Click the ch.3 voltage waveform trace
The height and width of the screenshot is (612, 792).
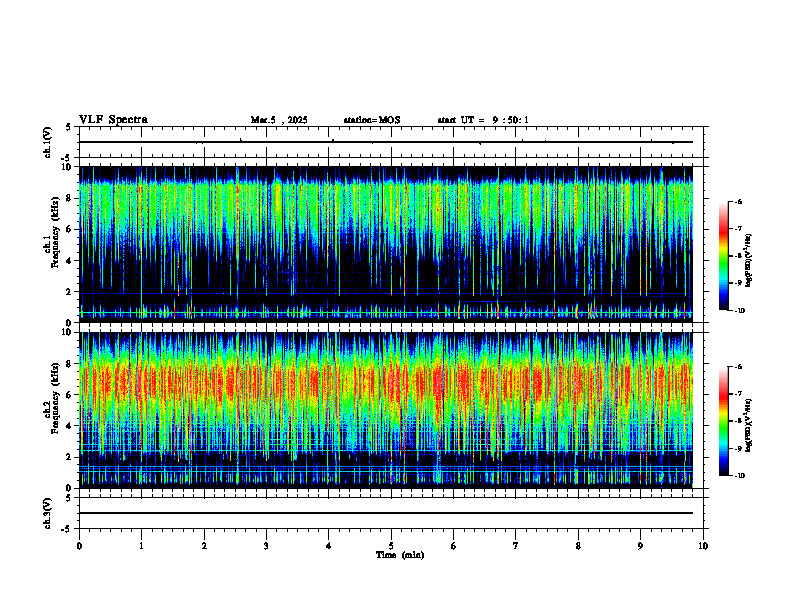tap(386, 513)
